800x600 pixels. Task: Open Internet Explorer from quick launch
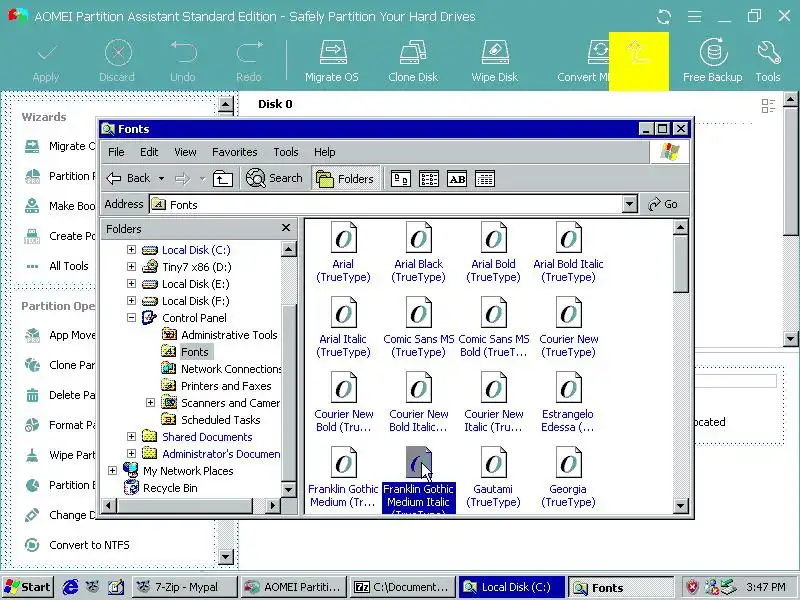(x=69, y=587)
